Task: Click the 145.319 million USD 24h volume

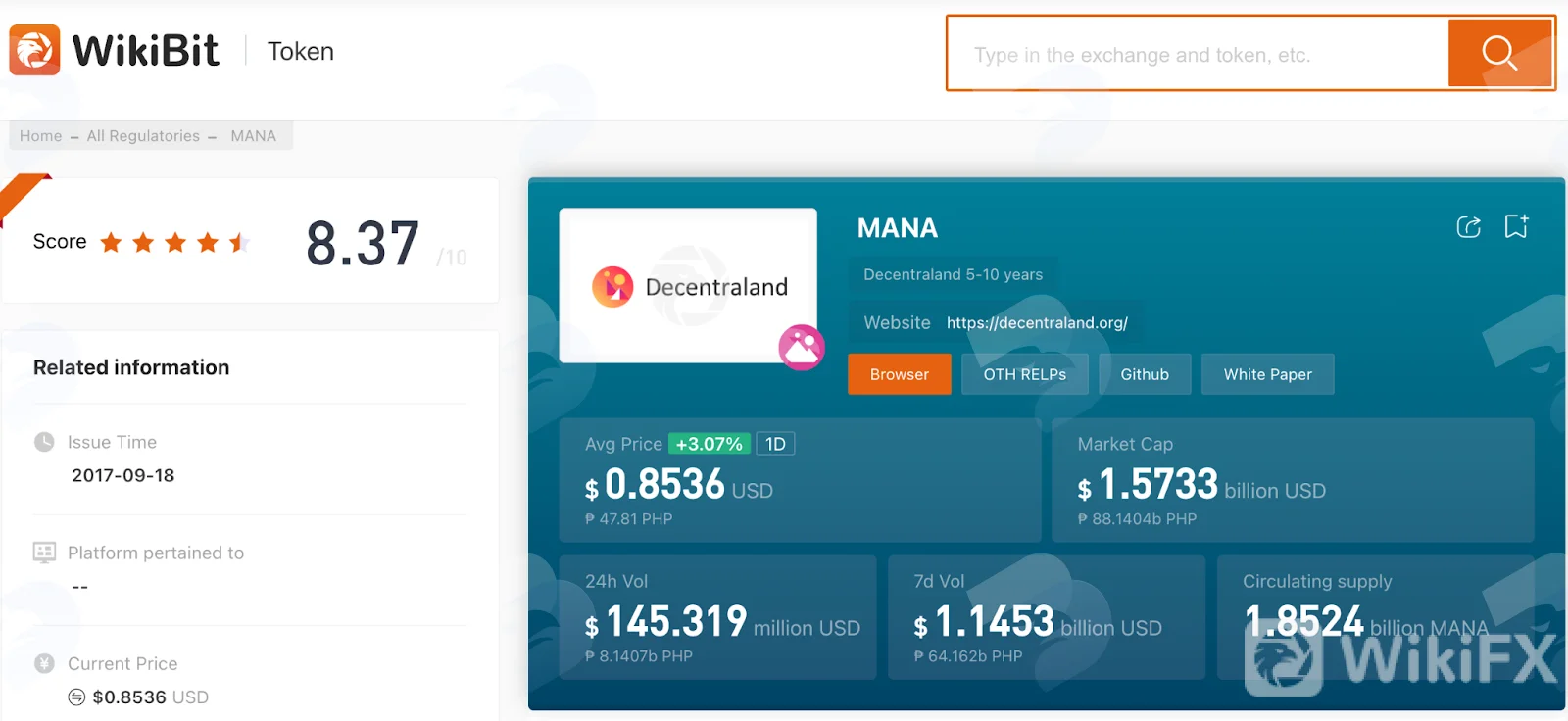Action: [x=722, y=622]
